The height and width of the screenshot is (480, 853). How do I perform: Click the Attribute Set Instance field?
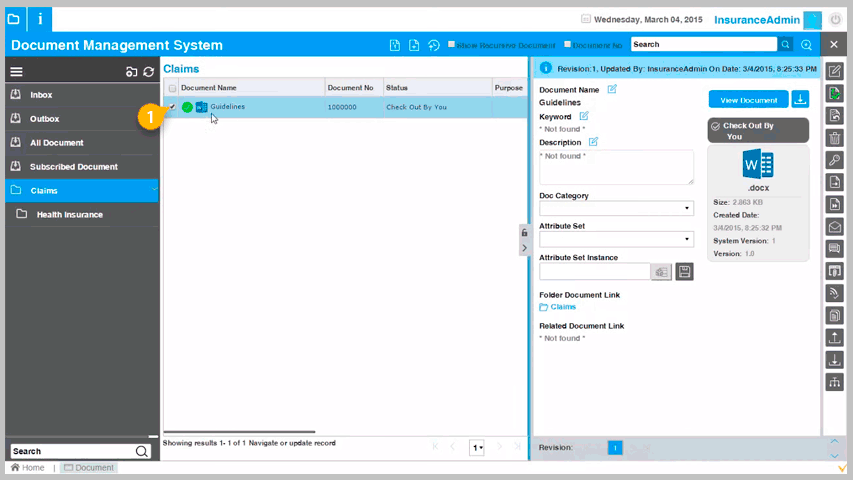click(595, 272)
